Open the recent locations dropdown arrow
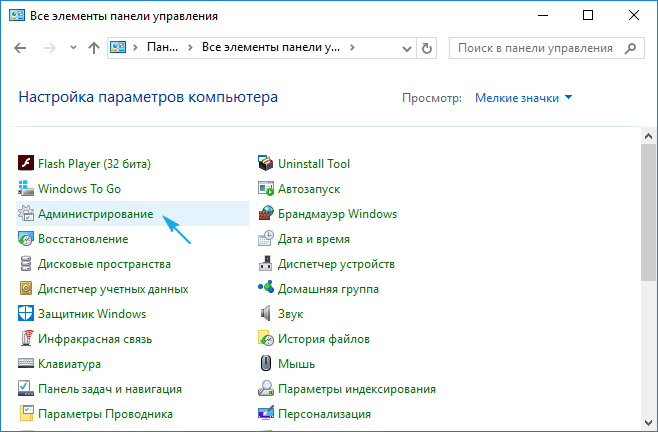 pyautogui.click(x=73, y=48)
